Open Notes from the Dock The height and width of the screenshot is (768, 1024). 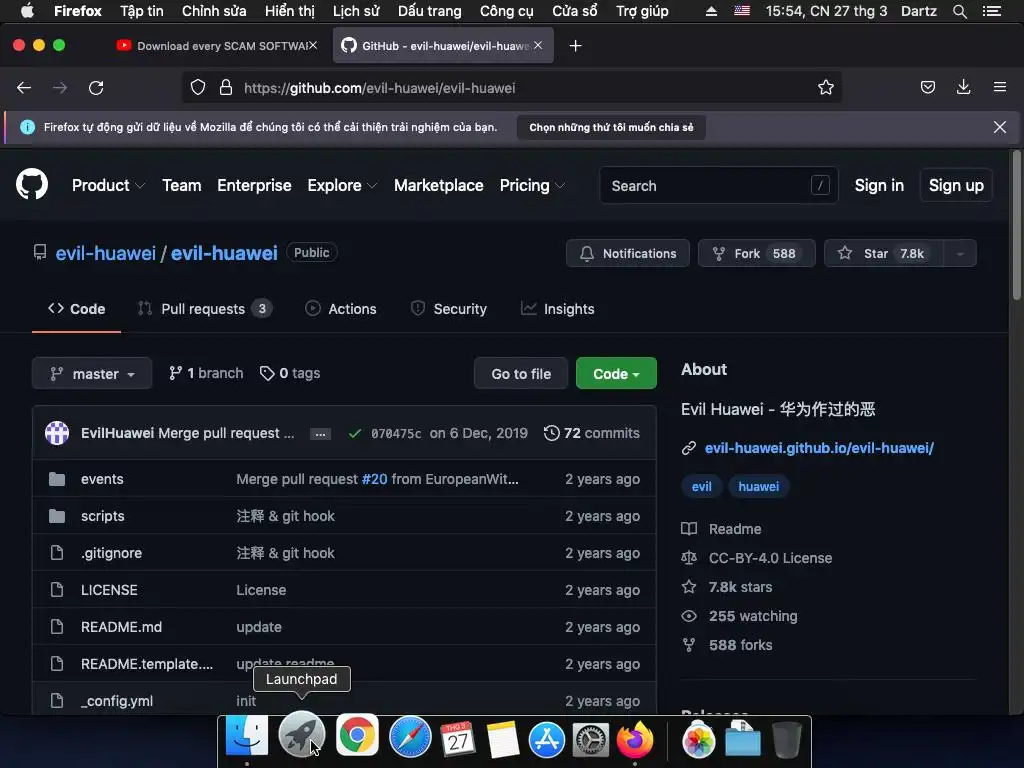click(x=503, y=739)
